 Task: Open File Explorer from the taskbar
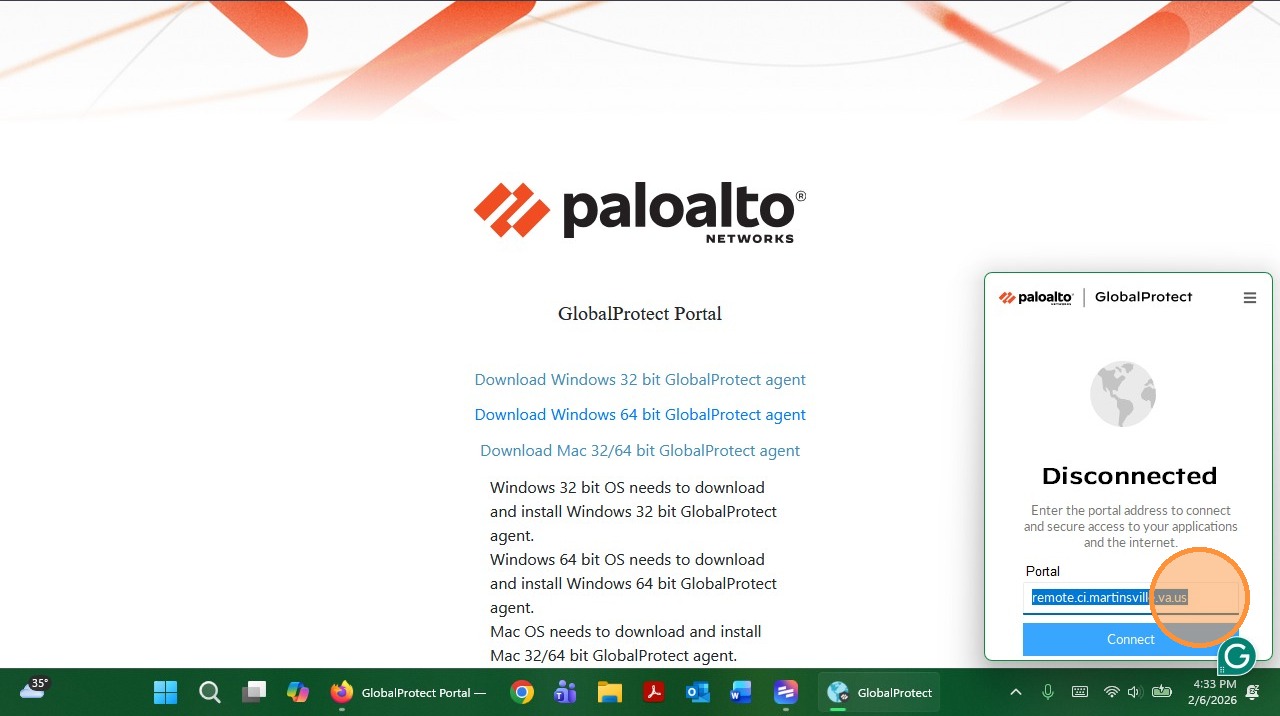[x=610, y=692]
